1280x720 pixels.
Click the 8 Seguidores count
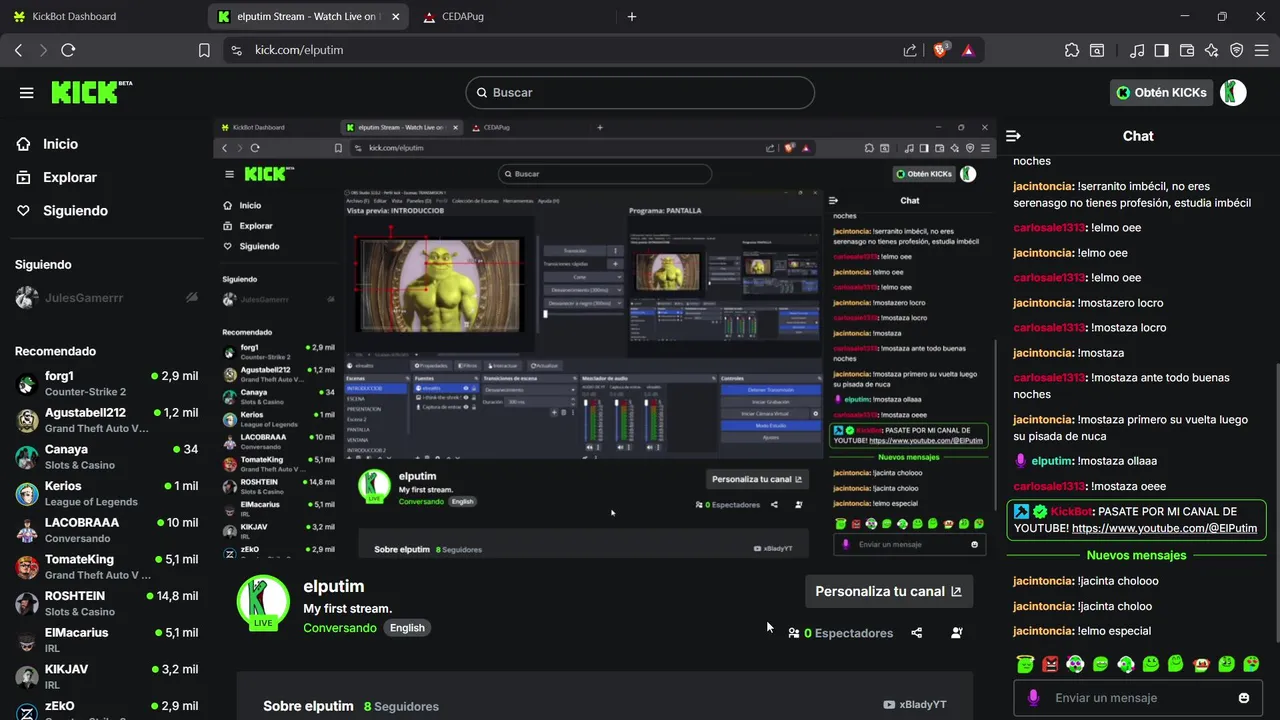(x=401, y=706)
